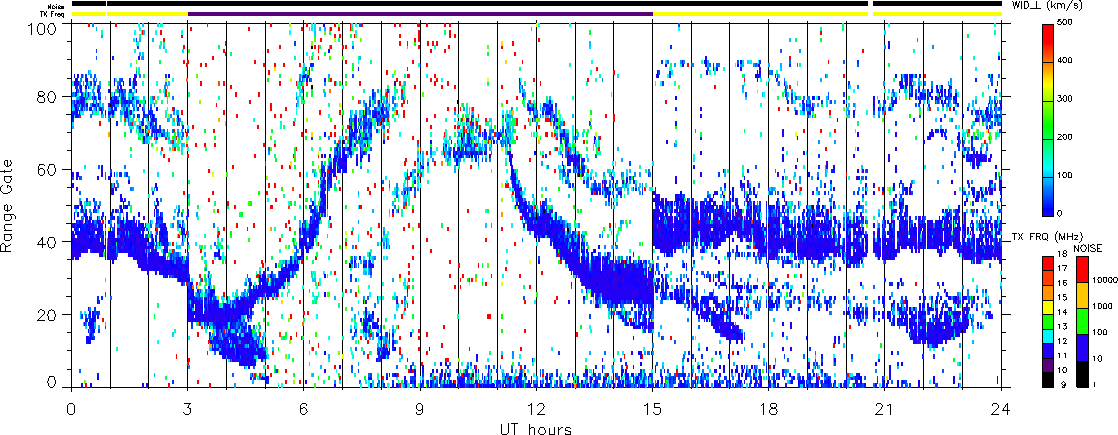
Task: Click the '15' tick label on the UT hours axis
Action: tap(652, 409)
